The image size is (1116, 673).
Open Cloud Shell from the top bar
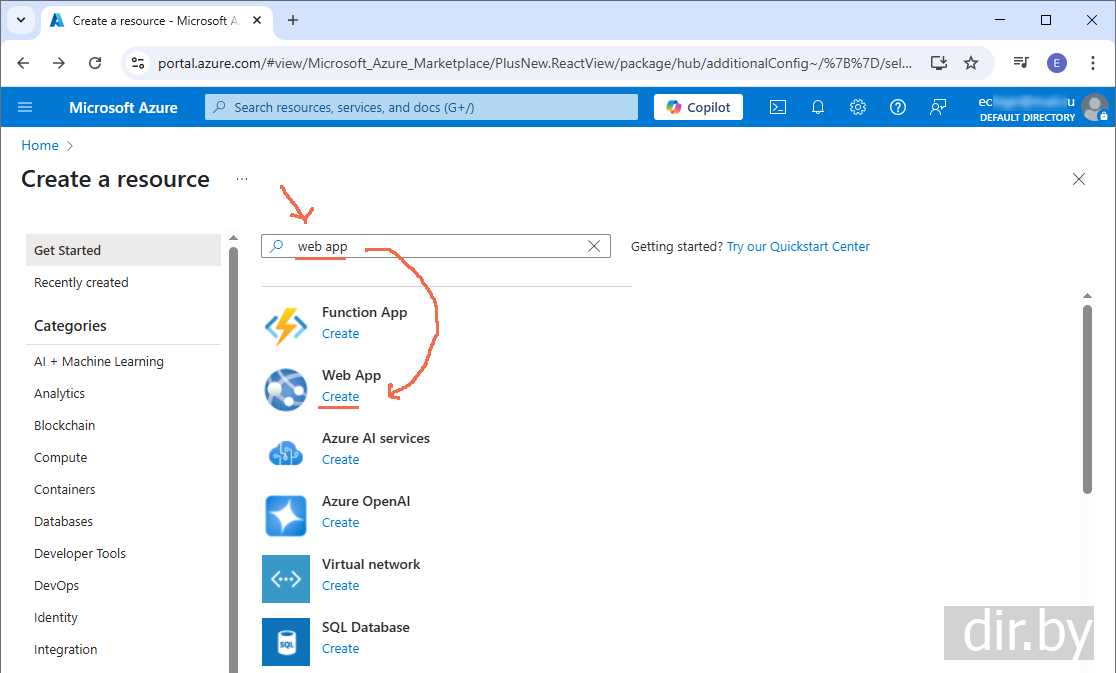coord(777,107)
